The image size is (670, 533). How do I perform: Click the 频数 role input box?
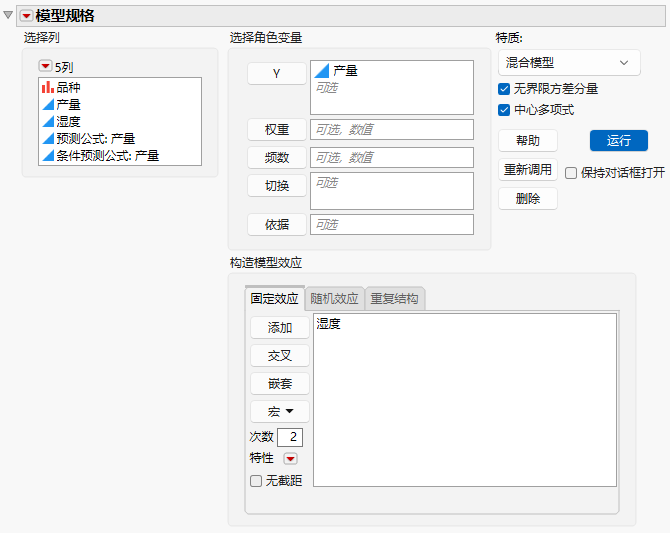[x=392, y=158]
